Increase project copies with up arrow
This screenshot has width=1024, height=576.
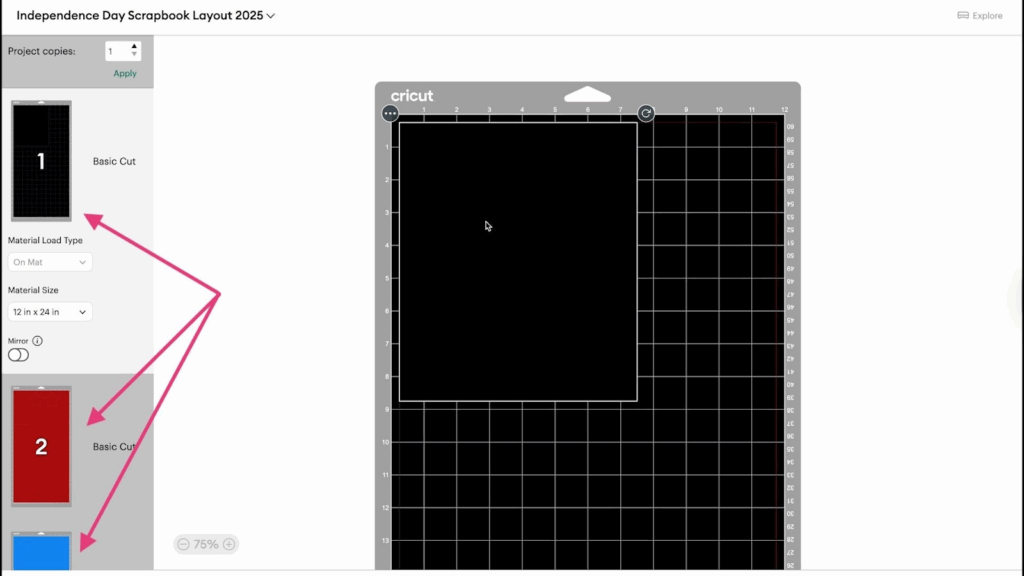[x=134, y=47]
